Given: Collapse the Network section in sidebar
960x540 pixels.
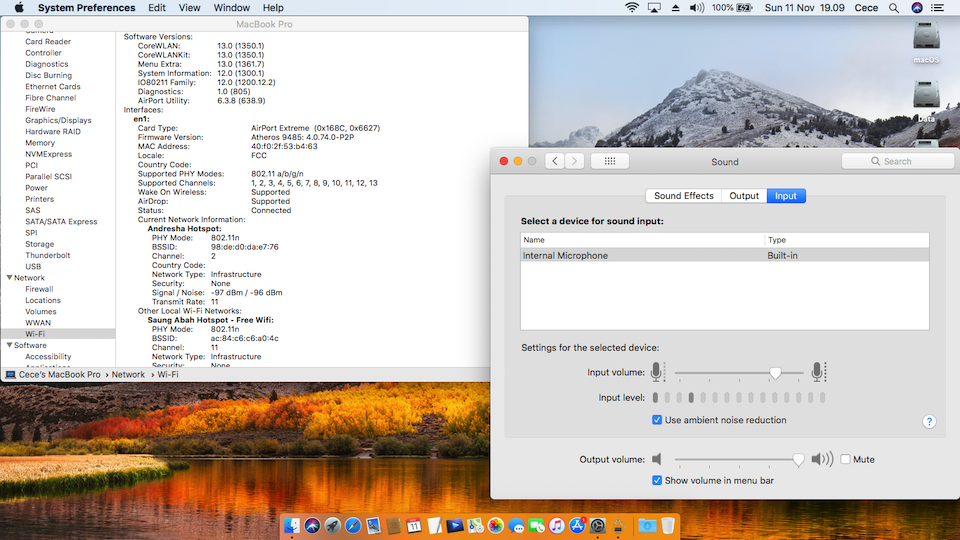Looking at the screenshot, I should [9, 278].
